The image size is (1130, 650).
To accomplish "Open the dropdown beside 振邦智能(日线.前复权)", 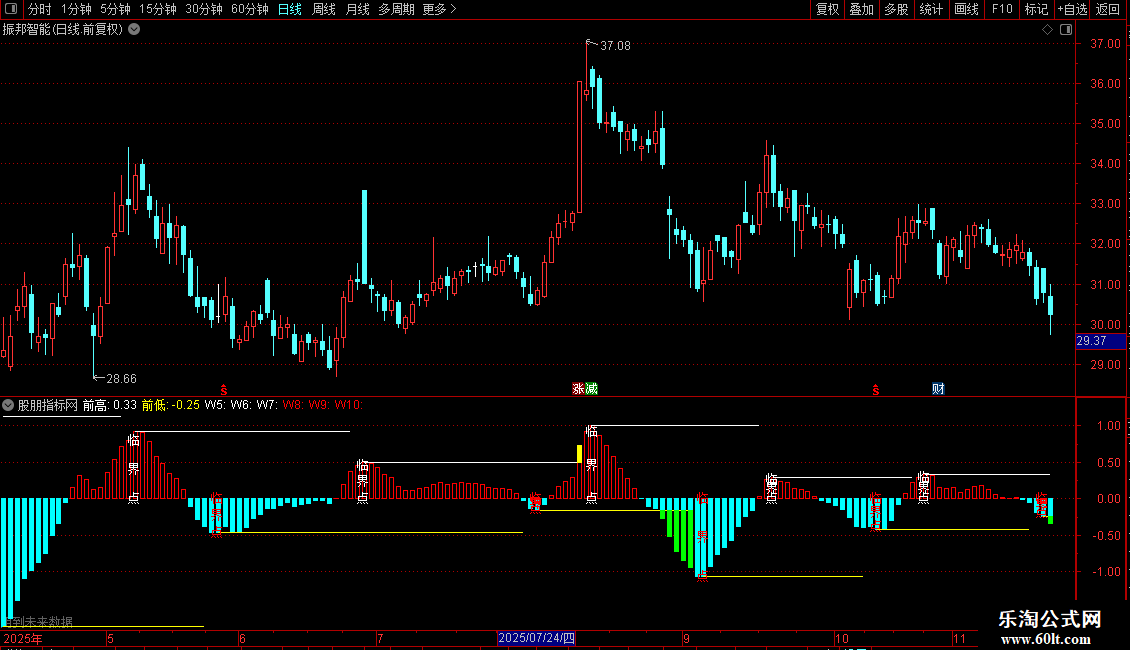I will coord(134,30).
